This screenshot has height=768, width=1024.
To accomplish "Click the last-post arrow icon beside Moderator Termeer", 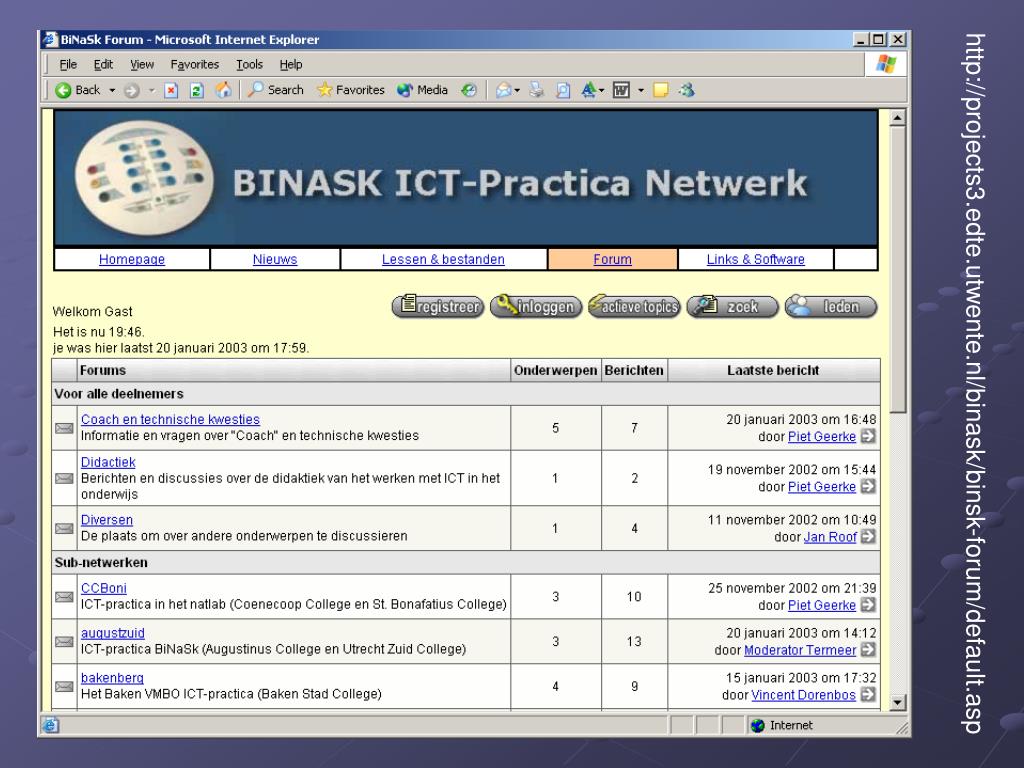I will point(868,649).
